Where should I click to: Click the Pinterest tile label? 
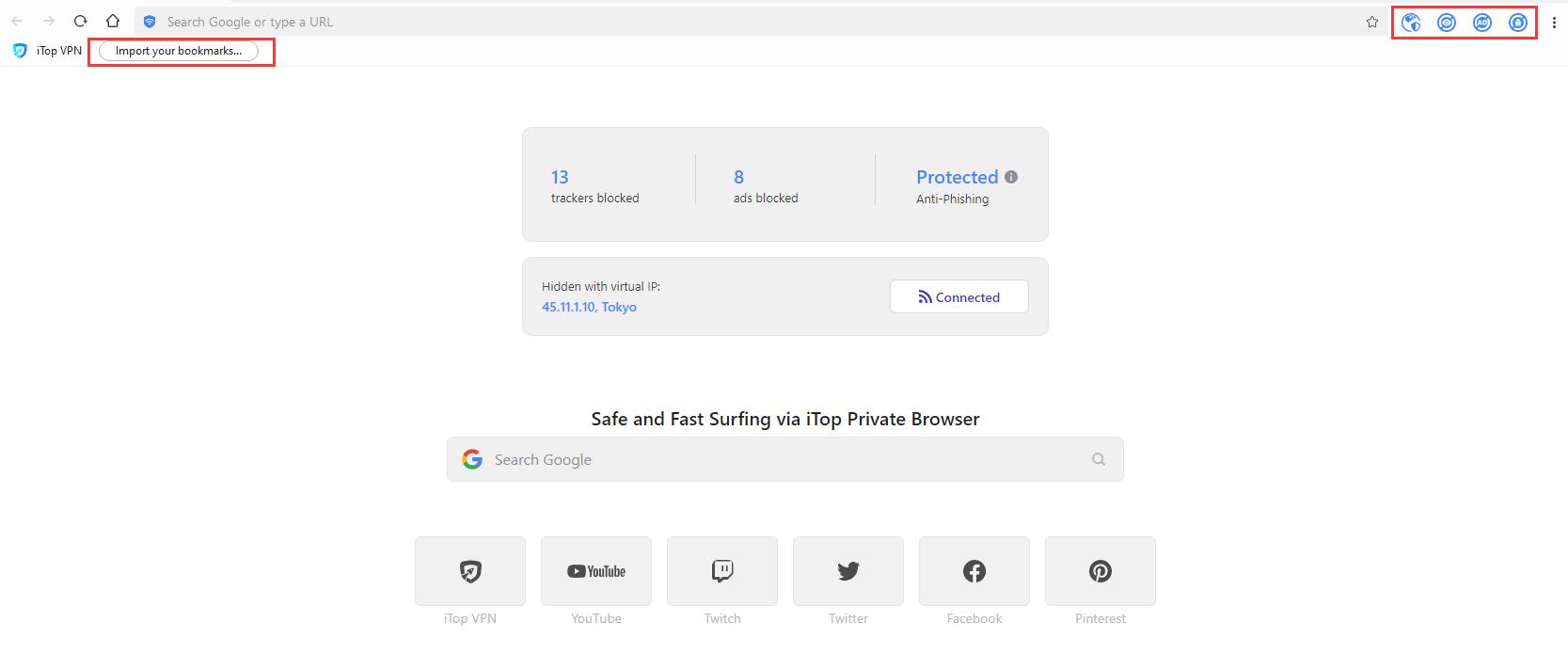click(x=1101, y=618)
